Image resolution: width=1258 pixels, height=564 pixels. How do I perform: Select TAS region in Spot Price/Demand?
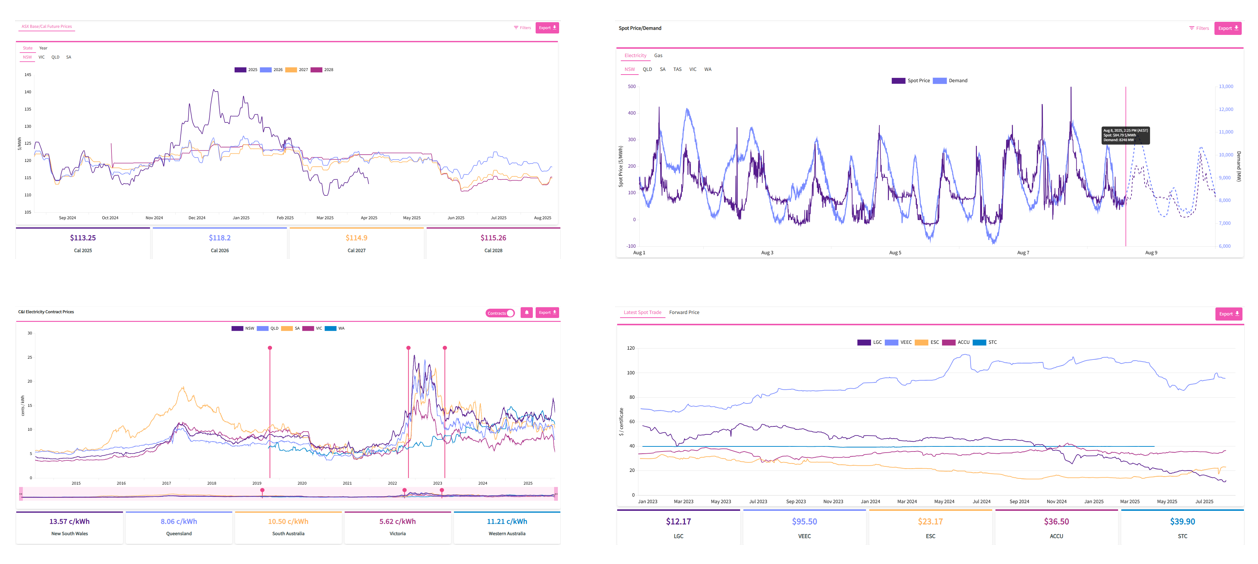pos(677,70)
